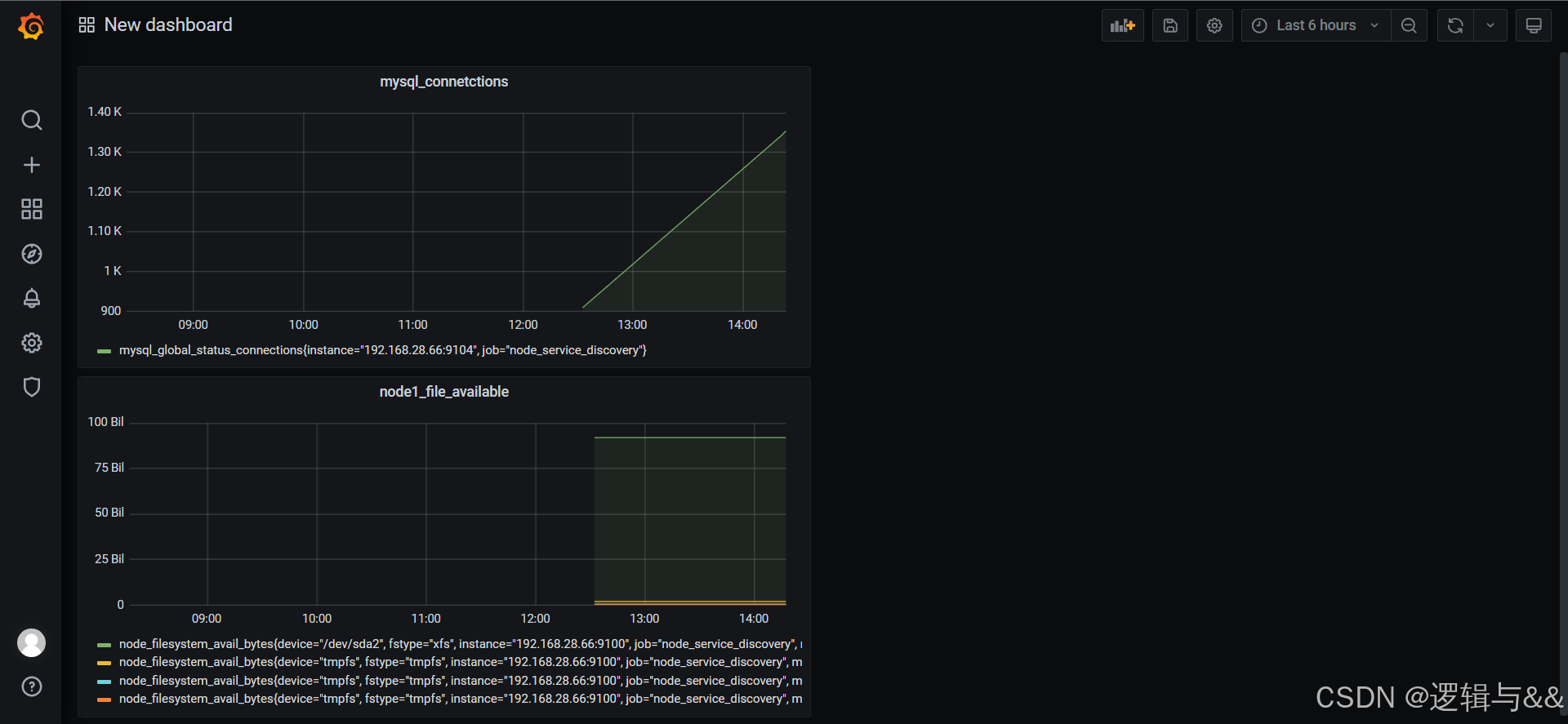Toggle the yellow-marked tmpfs legend series
The width and height of the screenshot is (1568, 724).
(x=461, y=662)
